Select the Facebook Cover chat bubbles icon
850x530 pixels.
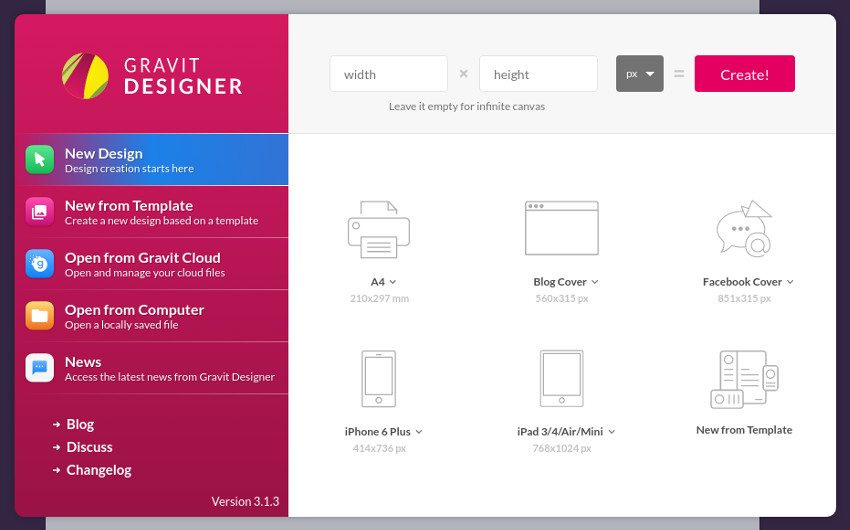coord(744,228)
